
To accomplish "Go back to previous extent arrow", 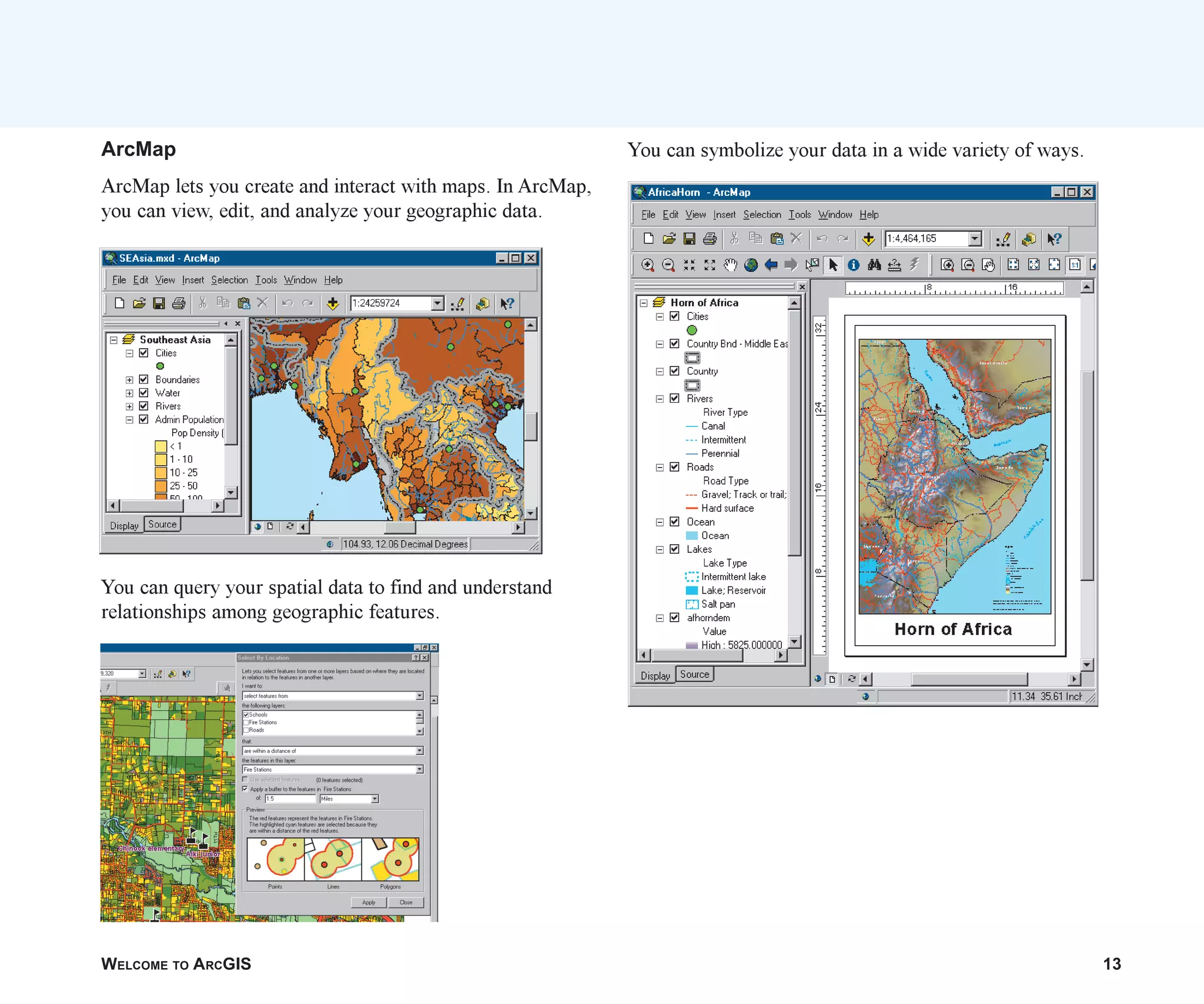I will tap(771, 265).
